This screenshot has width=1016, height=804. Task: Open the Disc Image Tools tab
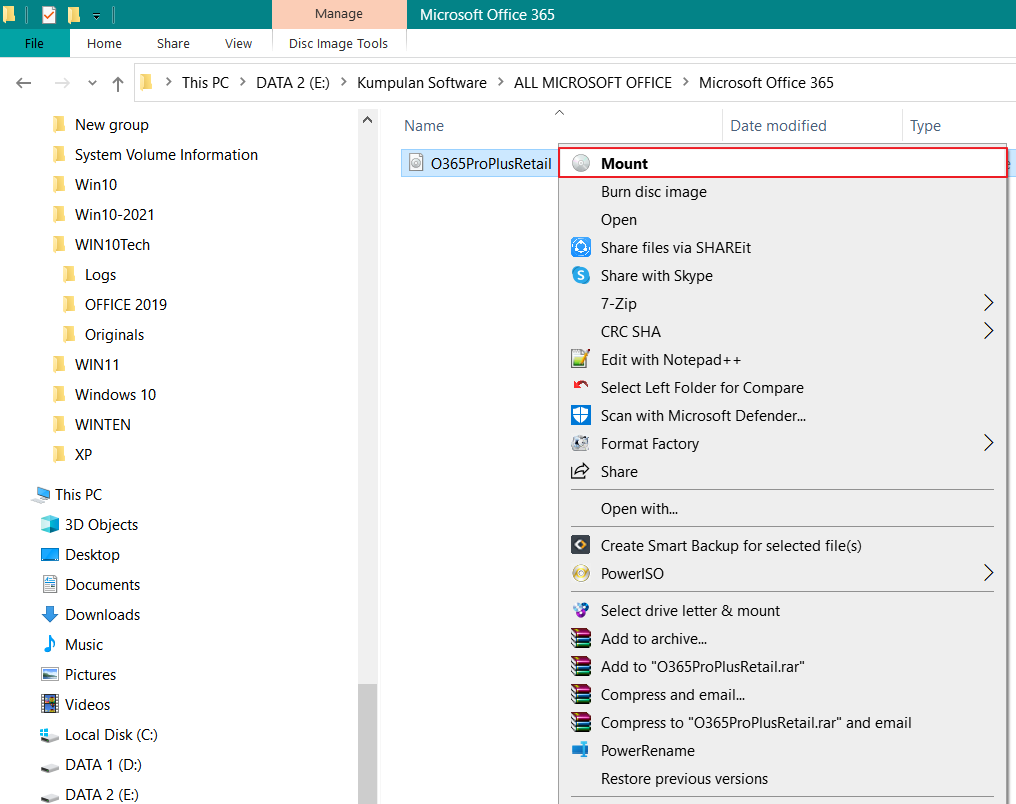[x=338, y=43]
